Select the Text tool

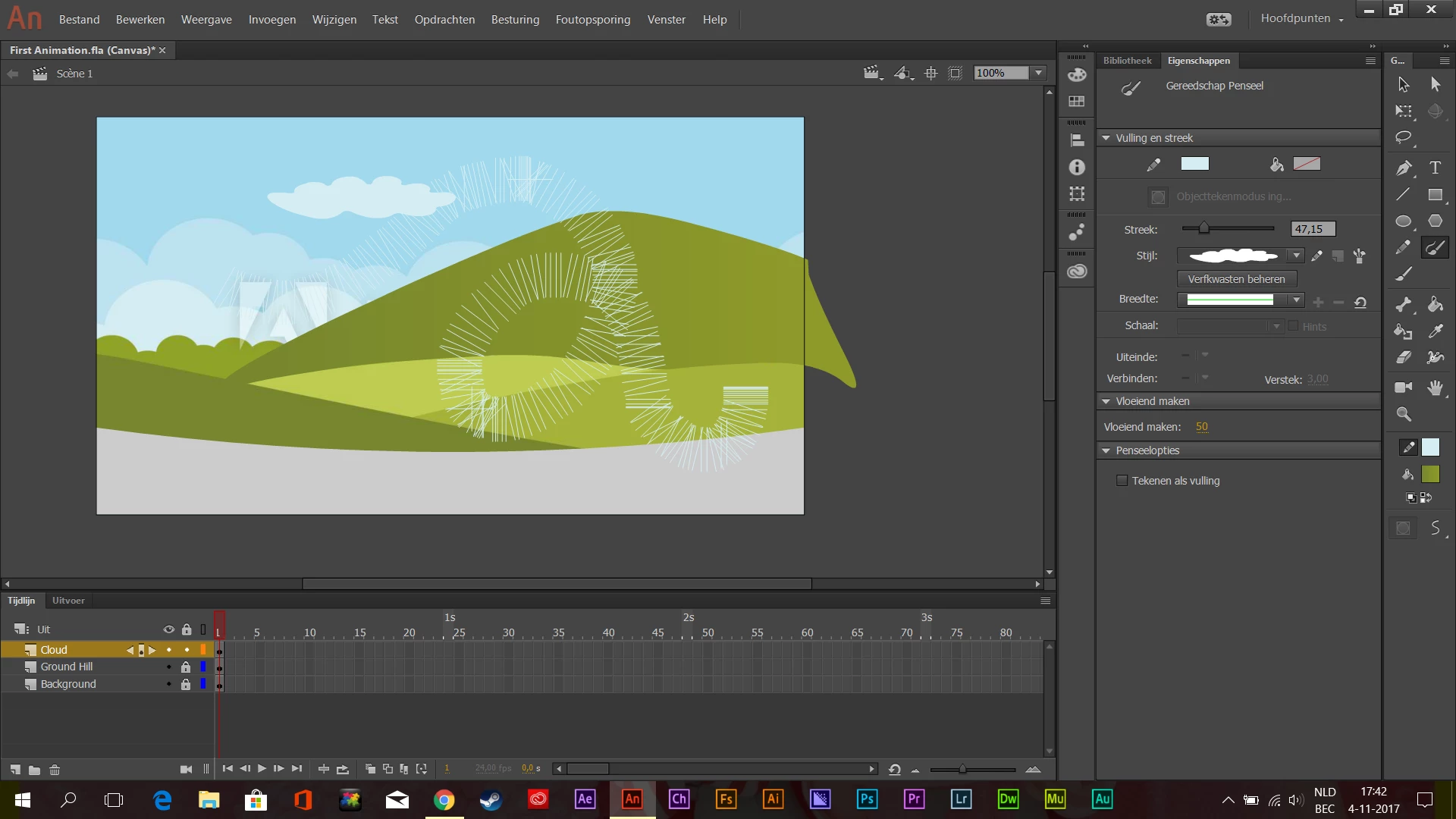pos(1435,168)
